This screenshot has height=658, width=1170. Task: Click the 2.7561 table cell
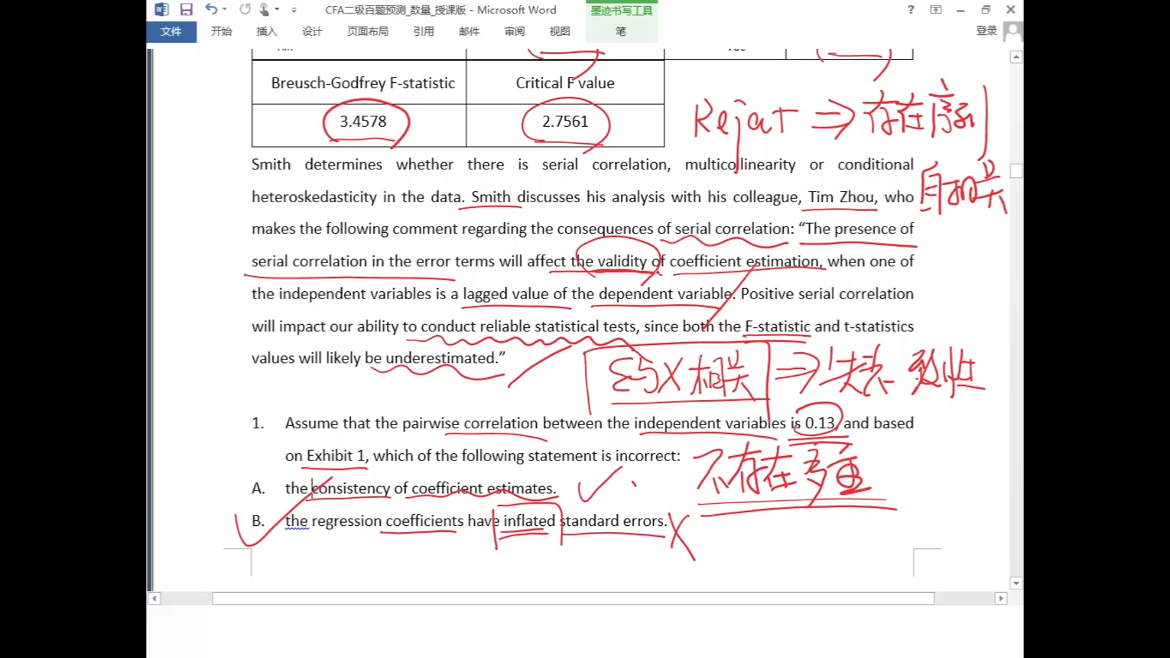(565, 125)
